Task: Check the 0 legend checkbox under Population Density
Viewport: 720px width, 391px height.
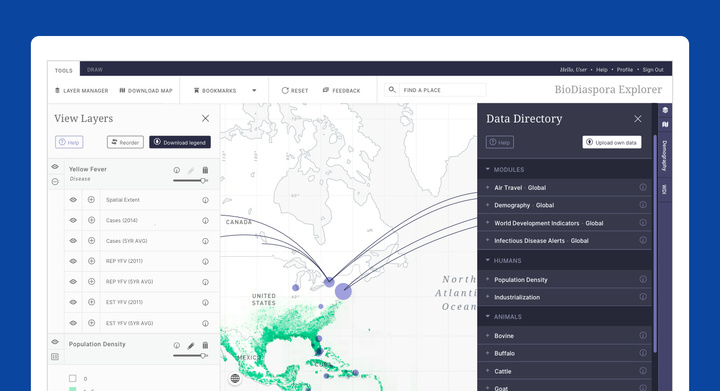Action: click(x=73, y=378)
